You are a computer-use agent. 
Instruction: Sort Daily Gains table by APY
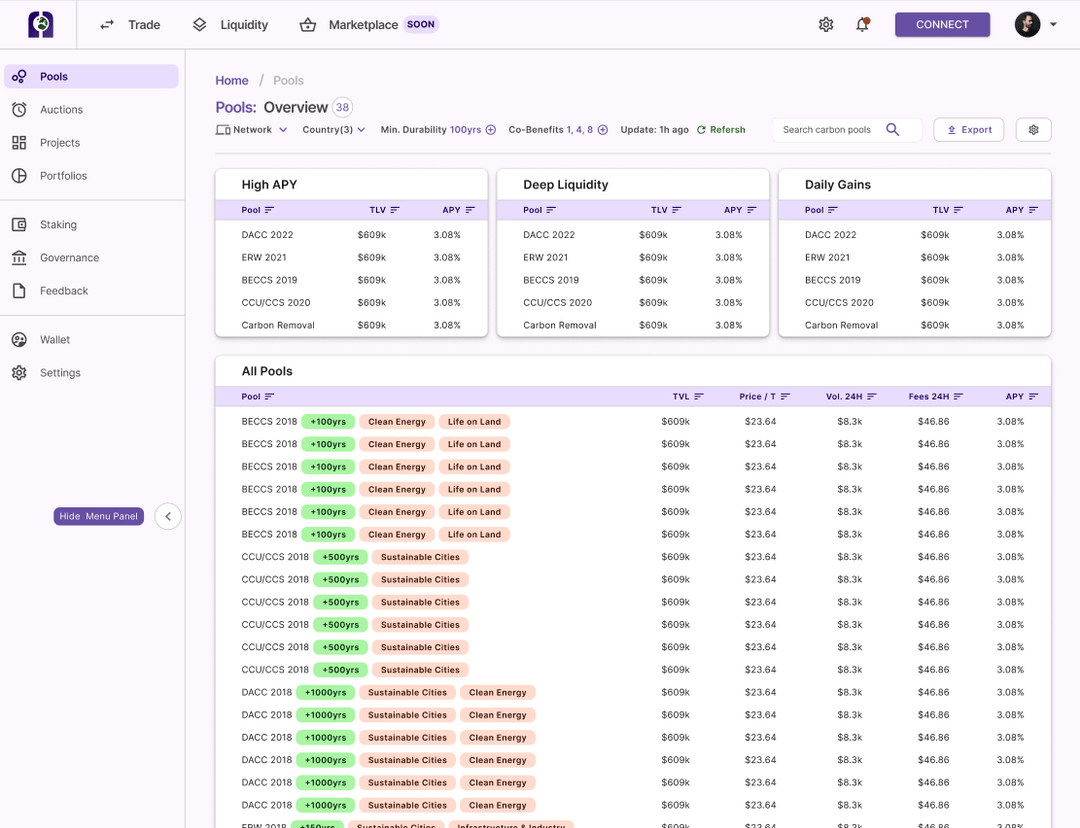(x=1022, y=210)
